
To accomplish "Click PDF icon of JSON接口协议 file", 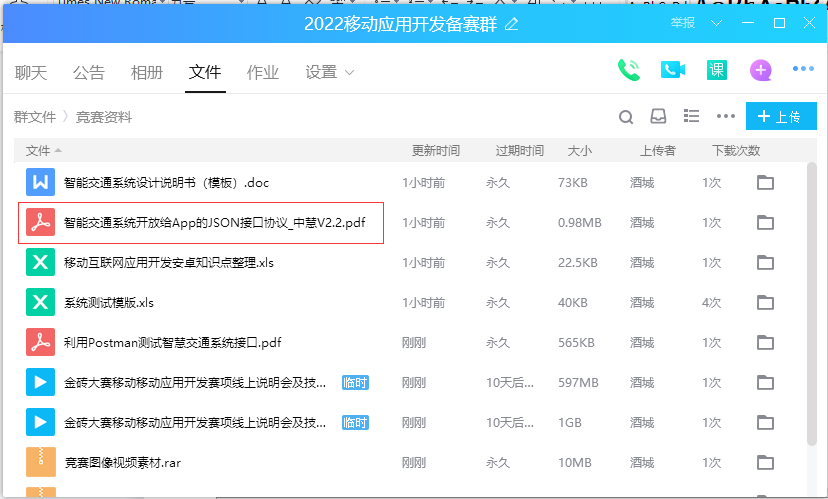I will pos(41,222).
